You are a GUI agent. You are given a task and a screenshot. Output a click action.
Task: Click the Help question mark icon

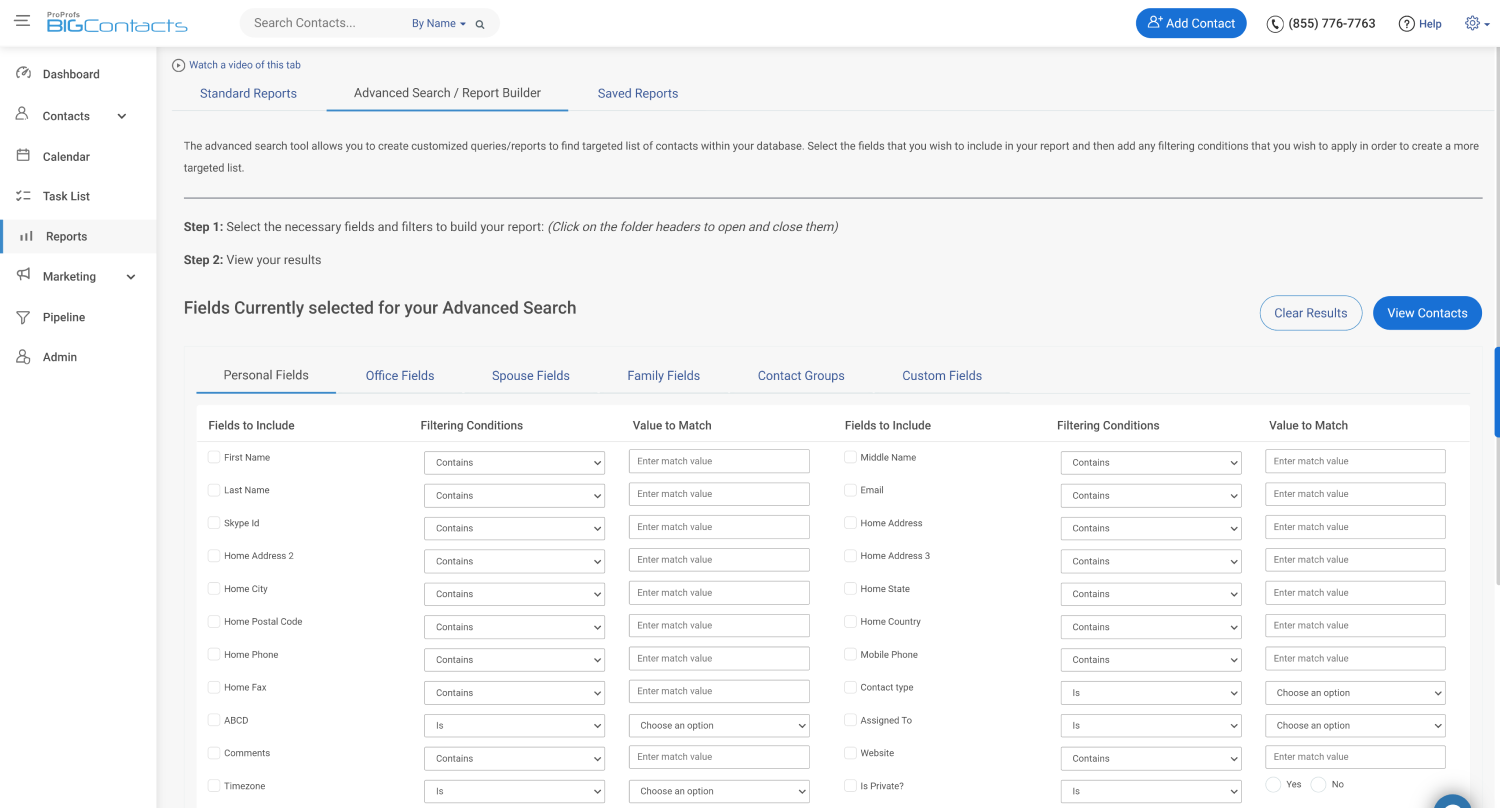coord(1406,24)
